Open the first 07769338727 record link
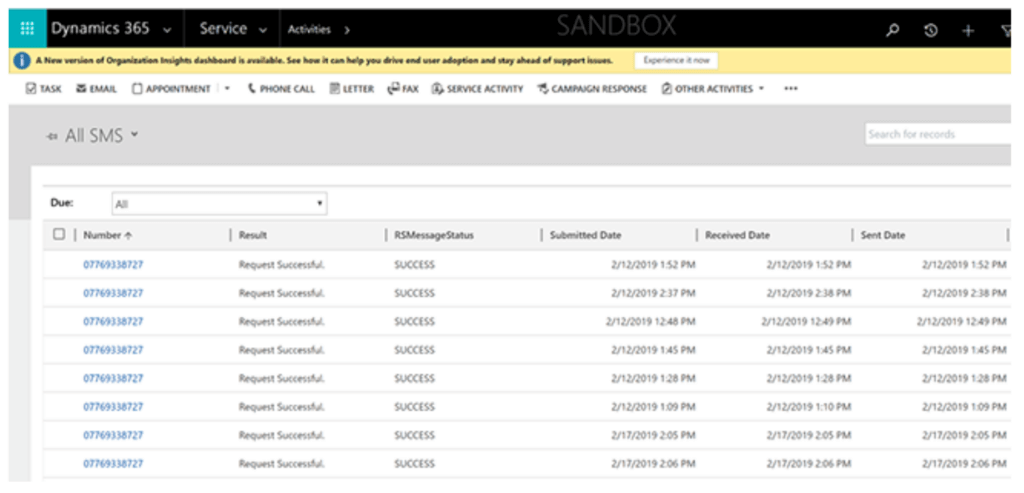 (113, 265)
